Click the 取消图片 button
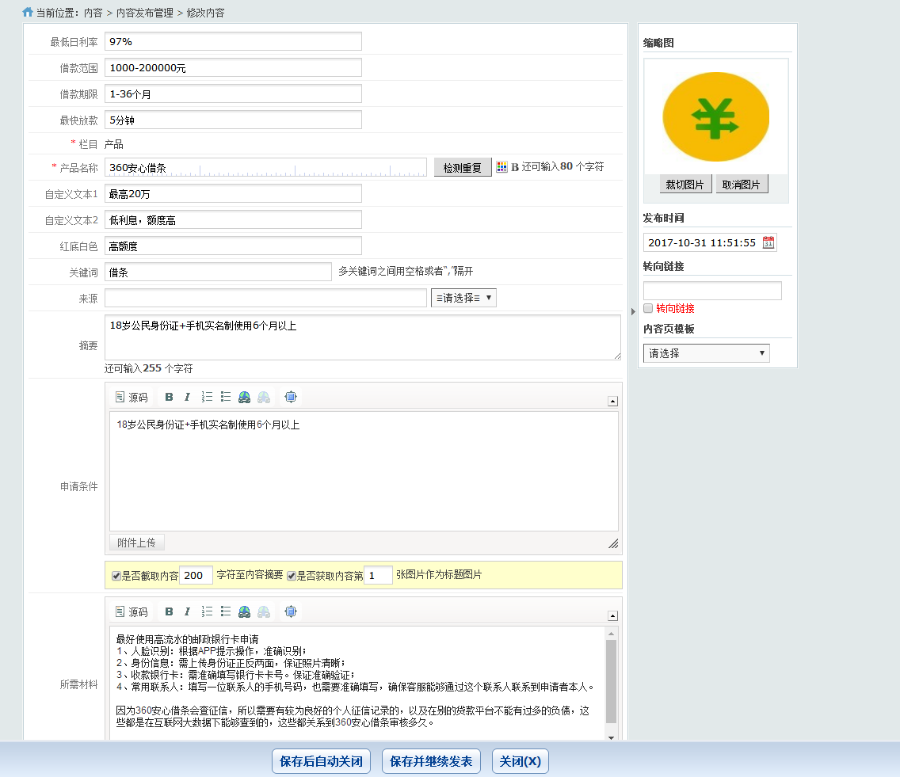 [x=741, y=184]
